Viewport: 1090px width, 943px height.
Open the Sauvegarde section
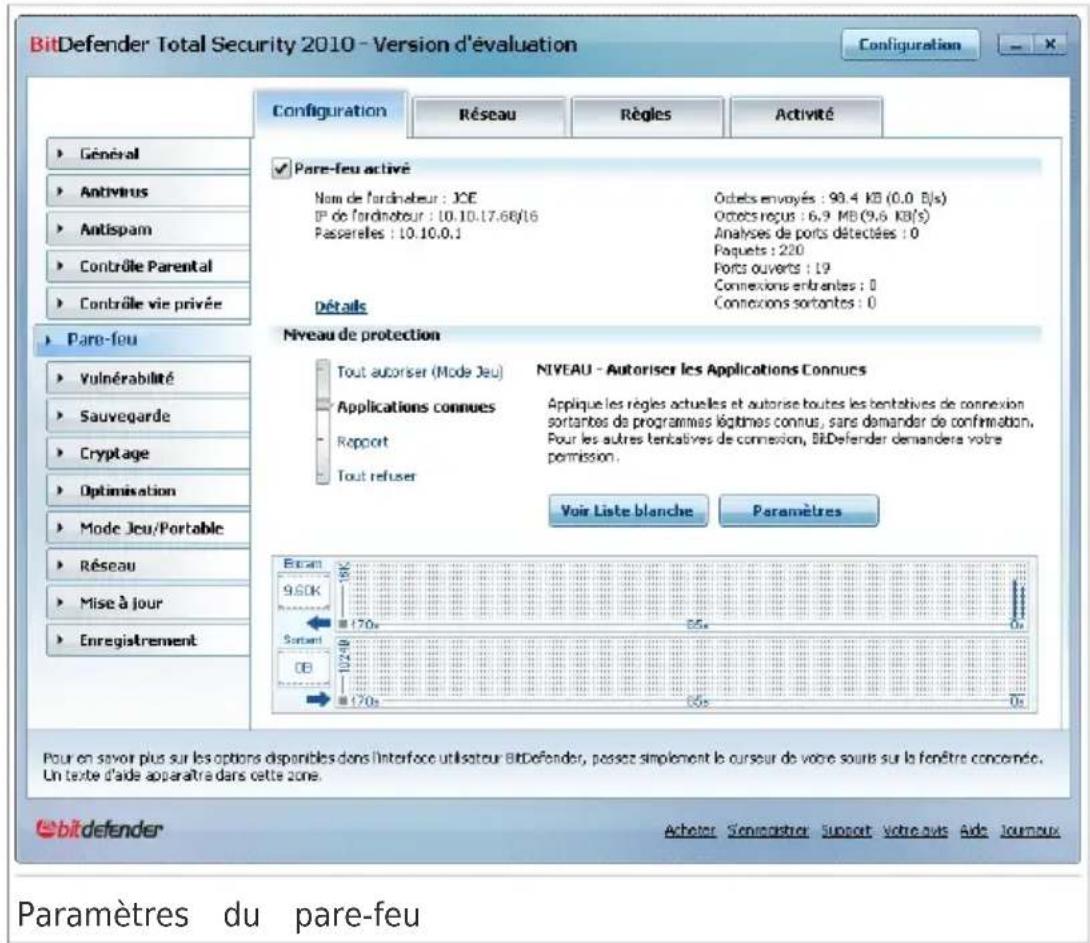point(148,416)
